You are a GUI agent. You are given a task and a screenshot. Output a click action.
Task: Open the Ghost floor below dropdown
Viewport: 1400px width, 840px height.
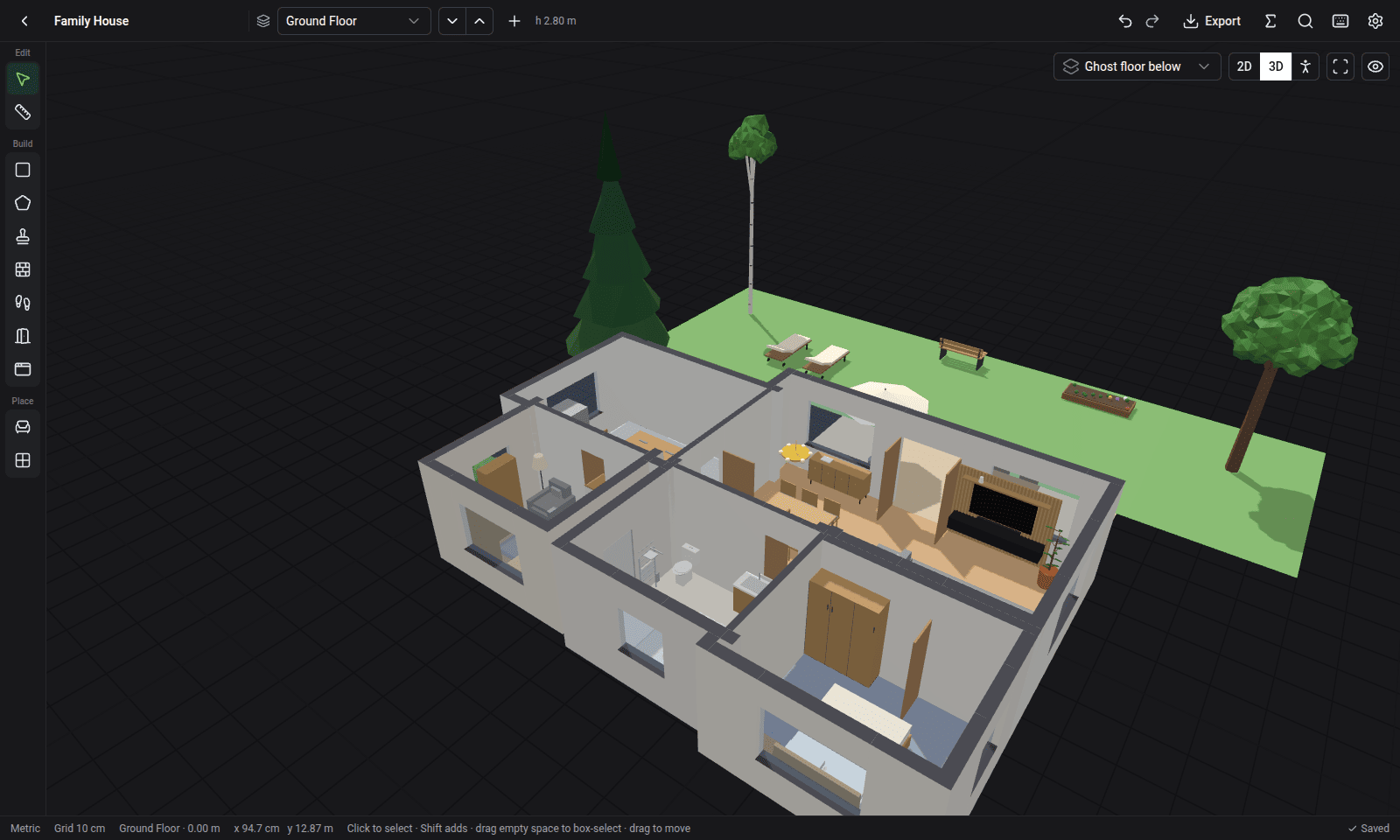coord(1137,66)
